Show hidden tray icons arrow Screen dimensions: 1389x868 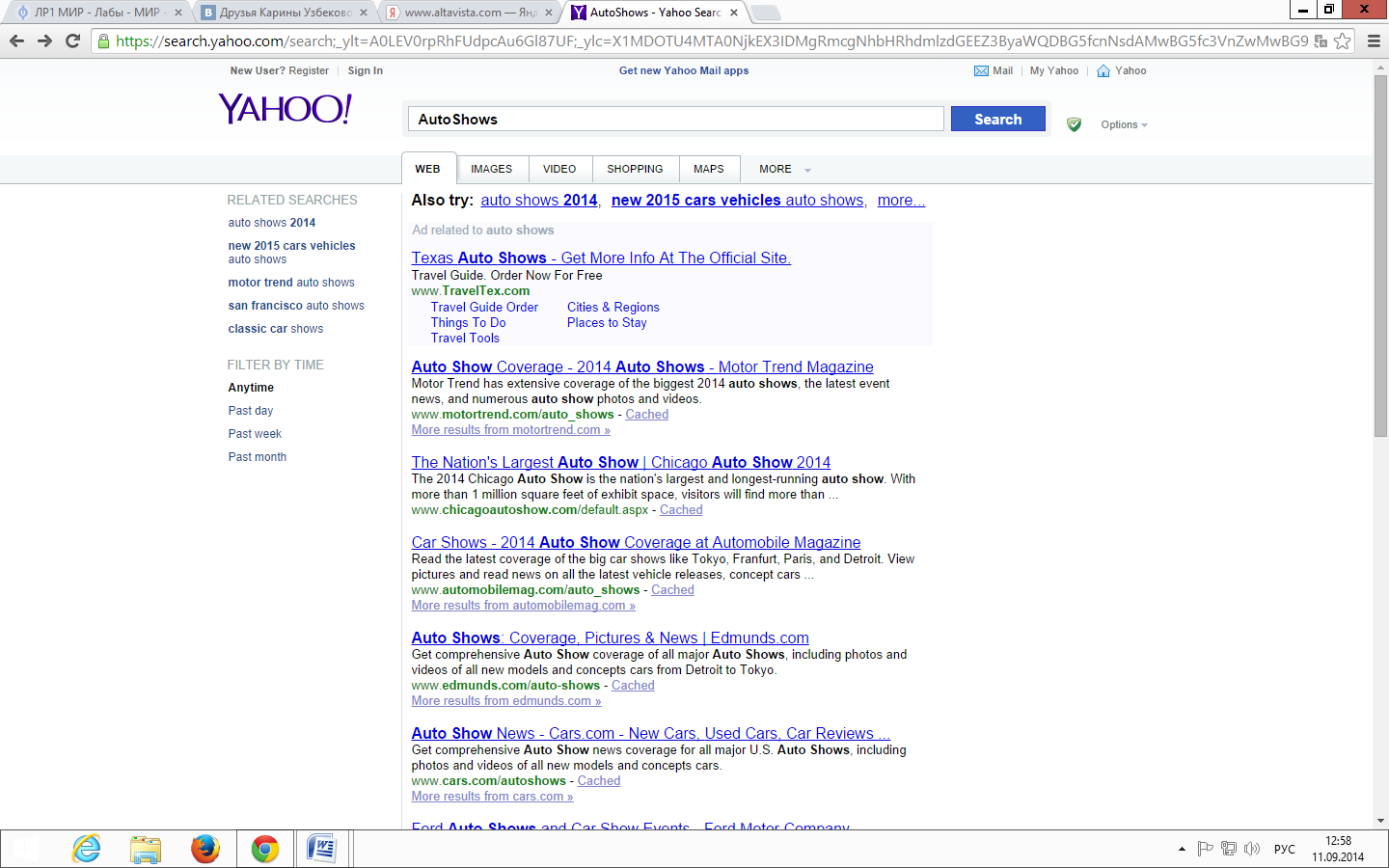tap(1182, 849)
